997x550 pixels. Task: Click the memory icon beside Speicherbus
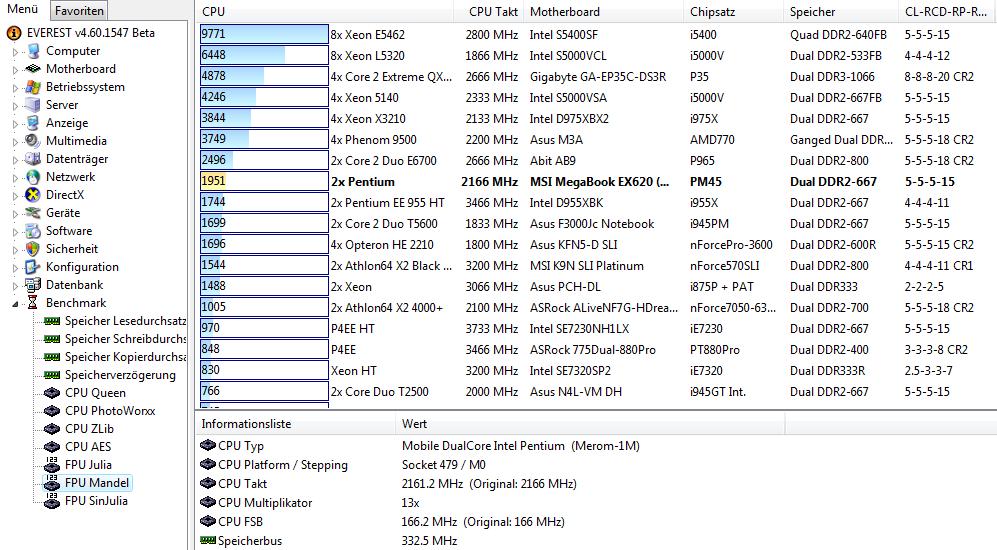tap(208, 541)
